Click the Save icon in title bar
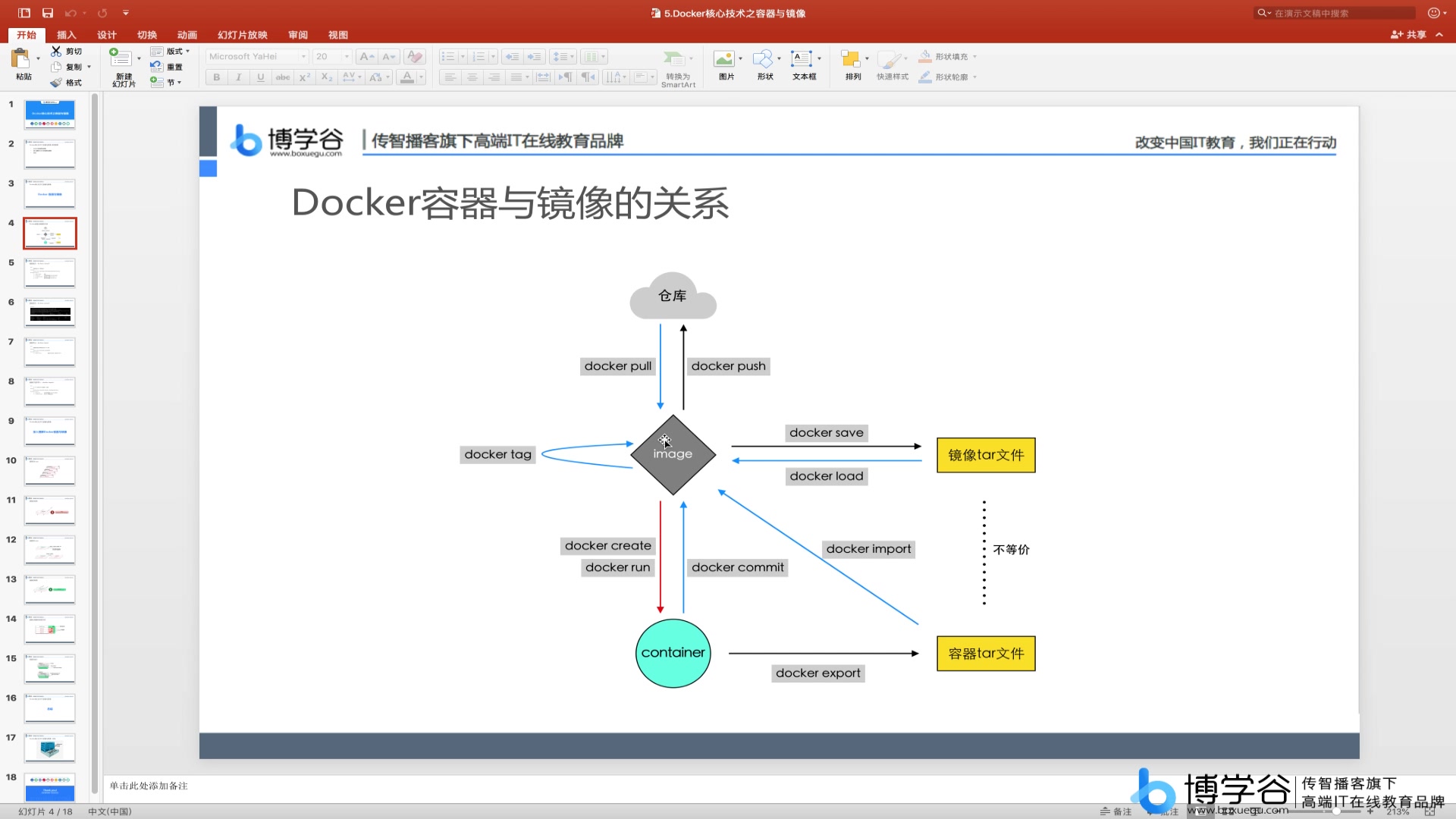 point(48,13)
